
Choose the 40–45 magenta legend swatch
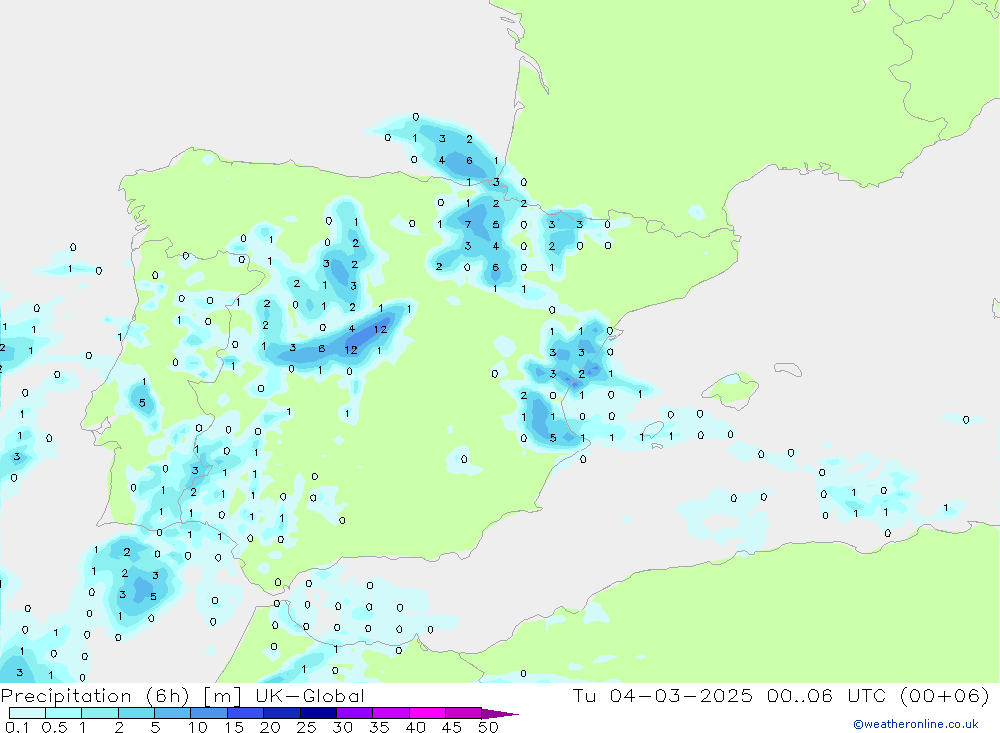427,713
